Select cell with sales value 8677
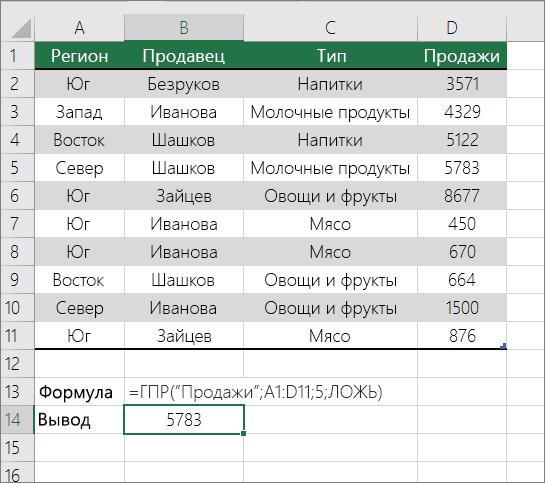545x483 pixels. coord(462,196)
